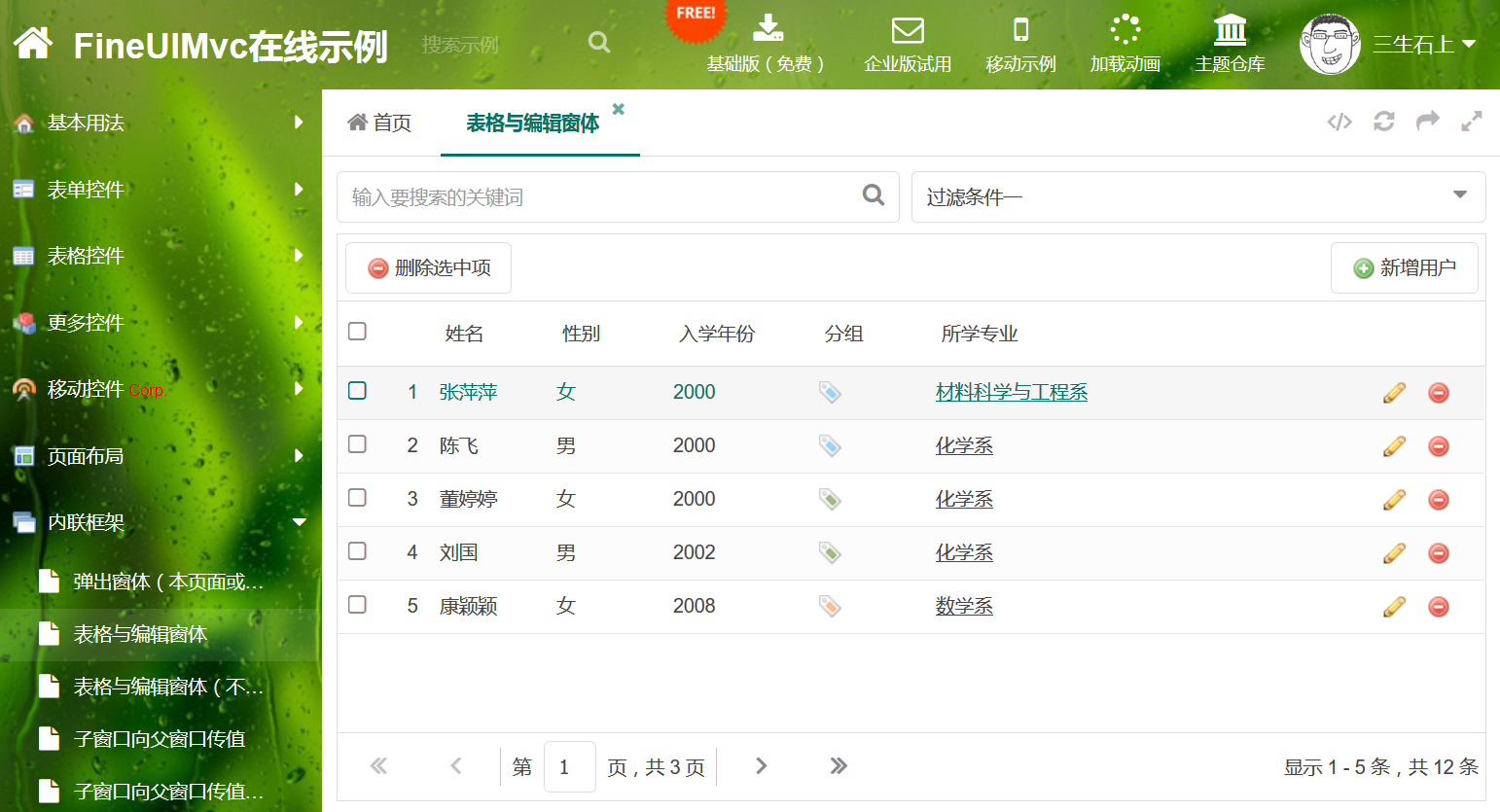Click the view source code icon
The width and height of the screenshot is (1500, 812).
[x=1339, y=122]
